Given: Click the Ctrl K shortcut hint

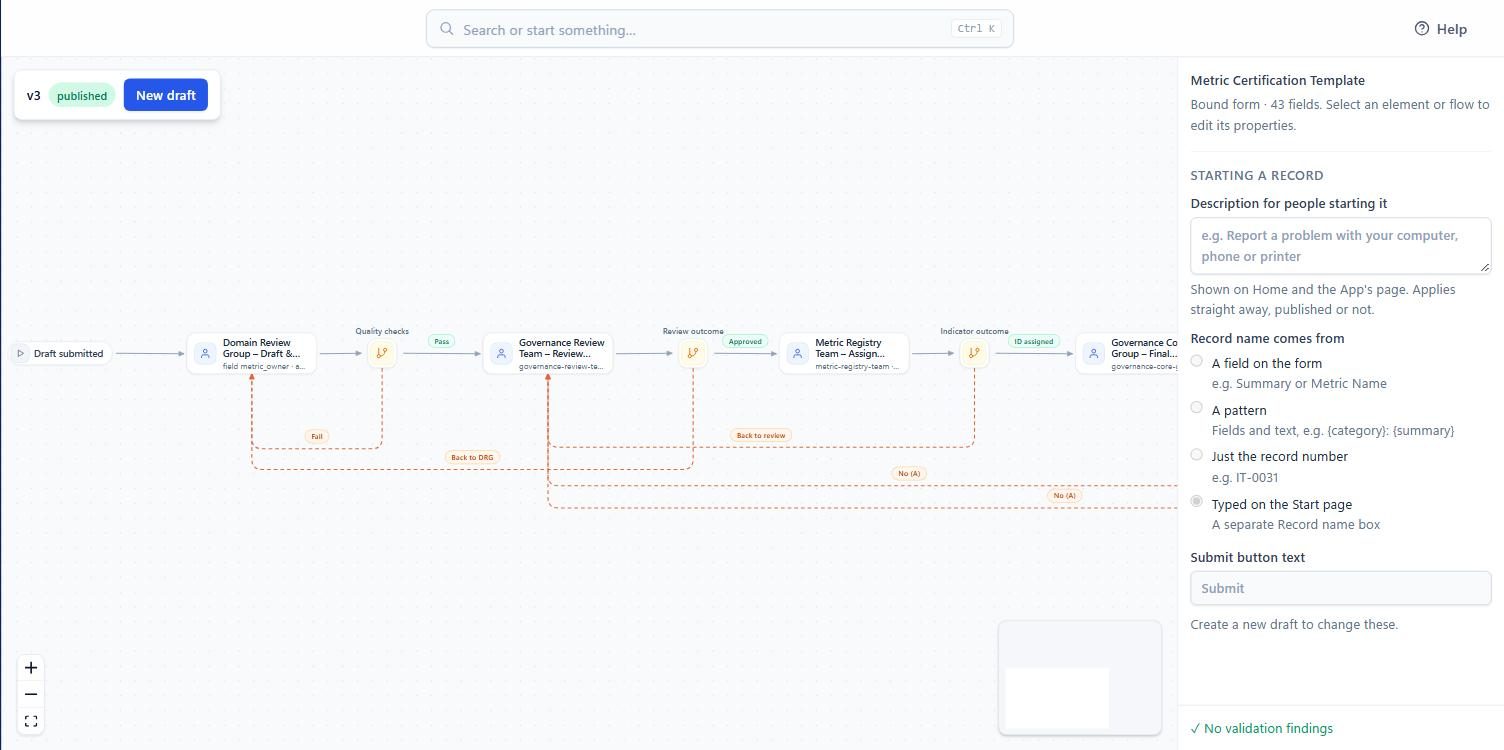Looking at the screenshot, I should click(976, 29).
